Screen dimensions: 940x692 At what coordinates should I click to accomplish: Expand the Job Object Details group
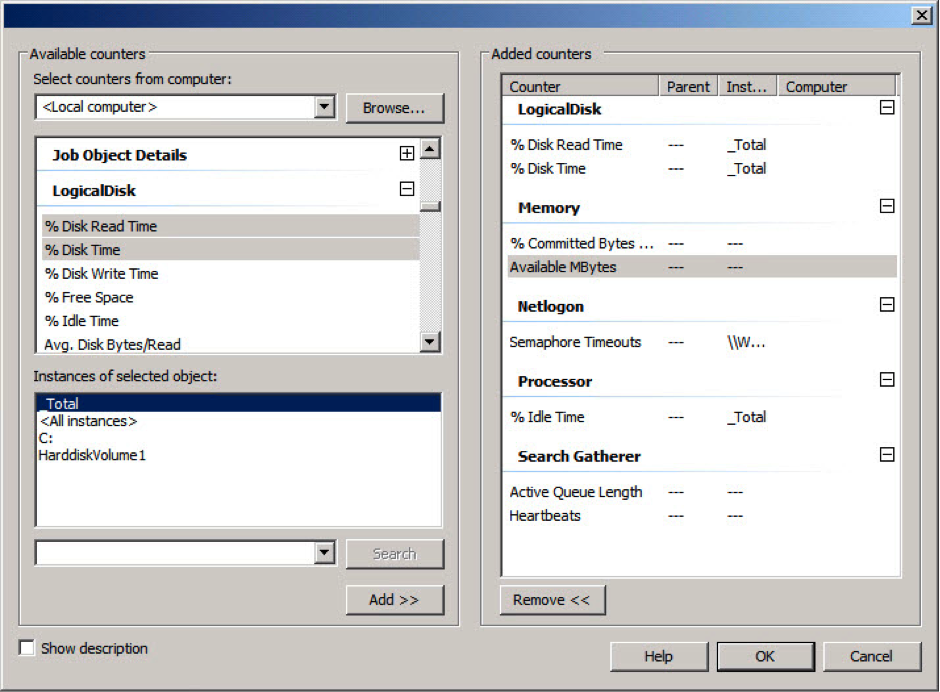pos(406,154)
